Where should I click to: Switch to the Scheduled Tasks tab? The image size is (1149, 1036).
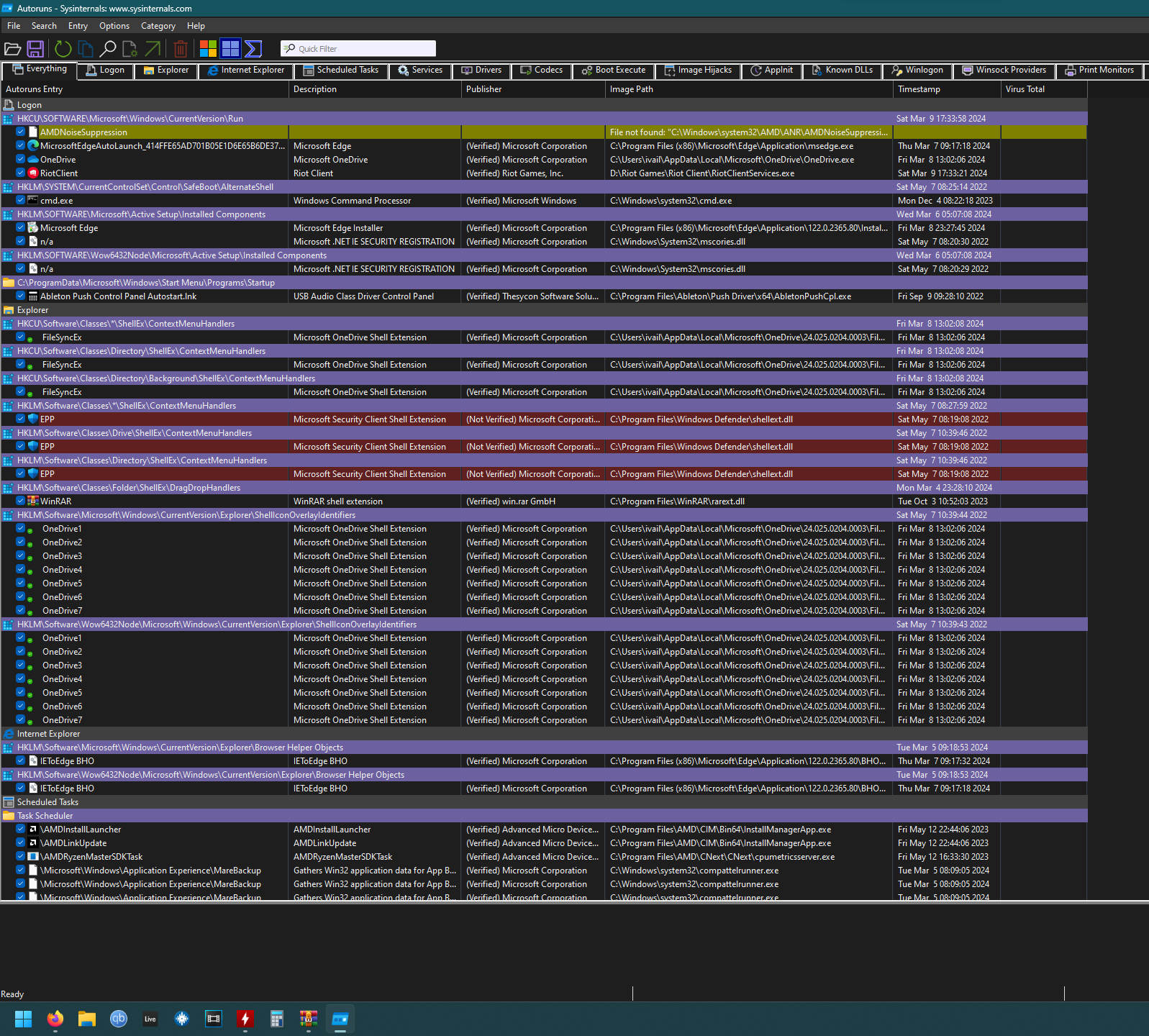(341, 71)
